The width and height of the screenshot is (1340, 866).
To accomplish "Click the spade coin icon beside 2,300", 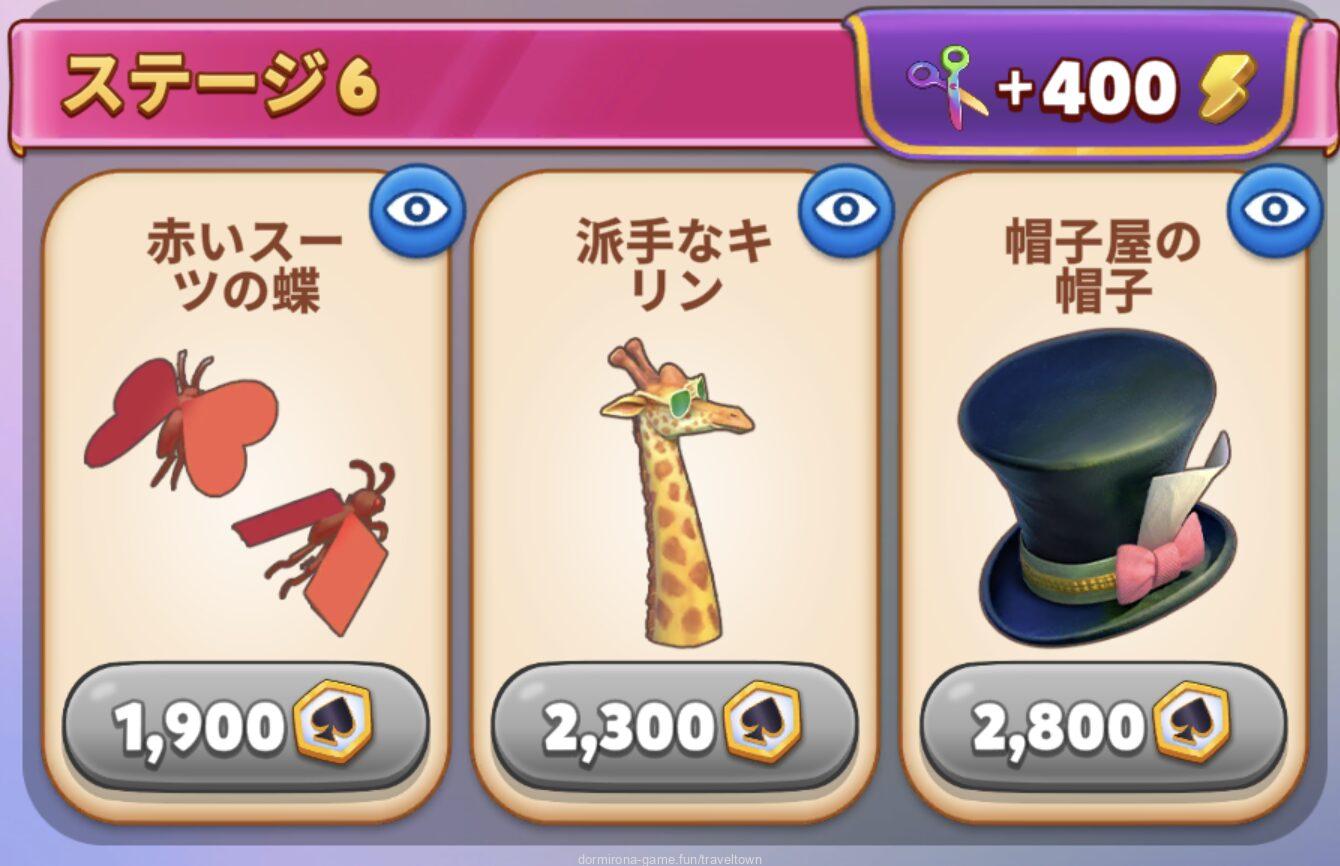I will point(762,722).
